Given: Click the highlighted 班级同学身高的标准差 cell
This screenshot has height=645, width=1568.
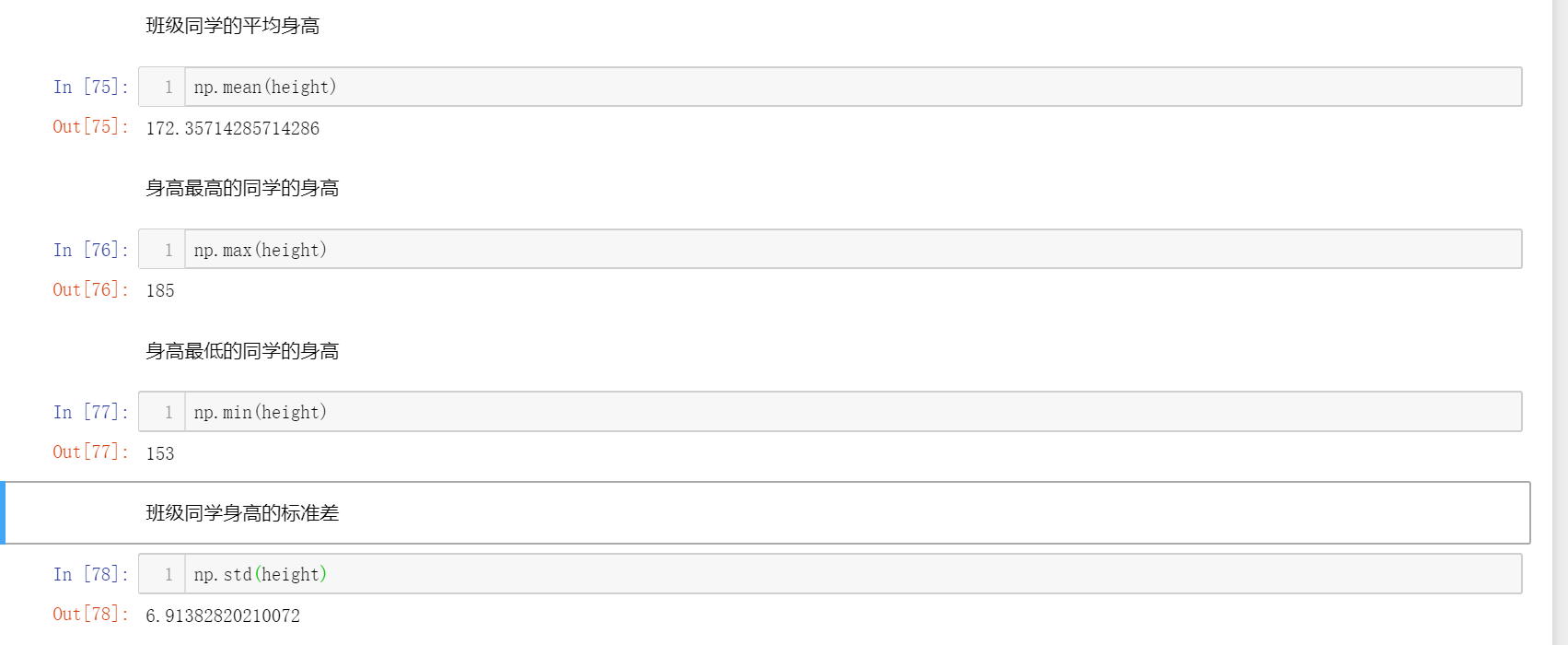Looking at the screenshot, I should click(x=242, y=513).
